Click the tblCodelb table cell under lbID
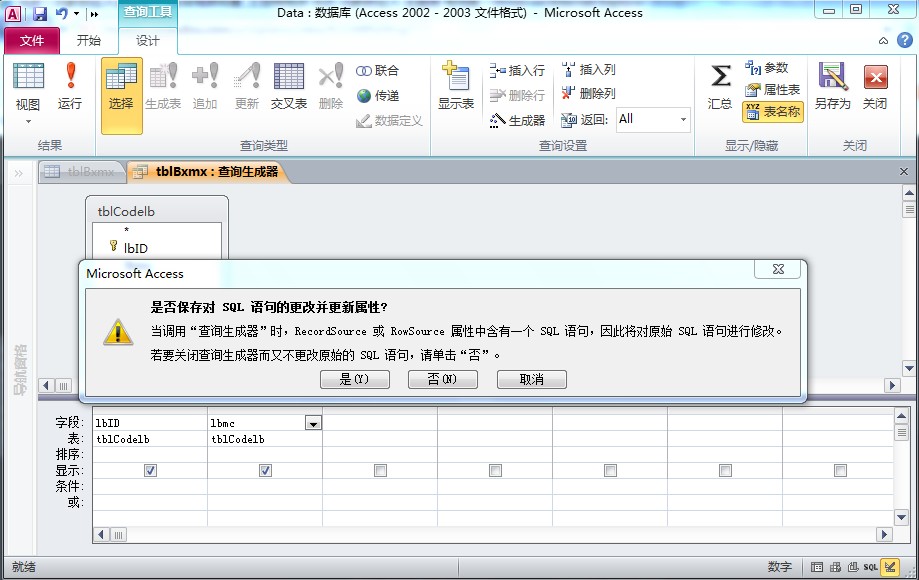The width and height of the screenshot is (919, 580). coord(150,439)
